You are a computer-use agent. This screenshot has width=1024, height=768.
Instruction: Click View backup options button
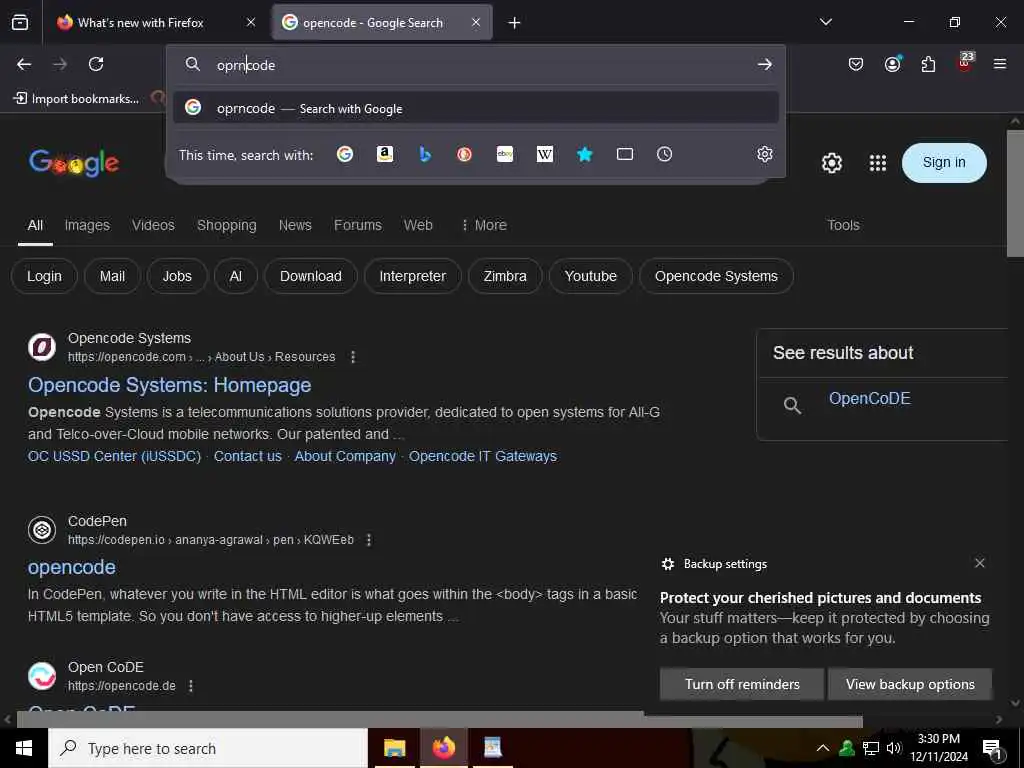point(910,684)
